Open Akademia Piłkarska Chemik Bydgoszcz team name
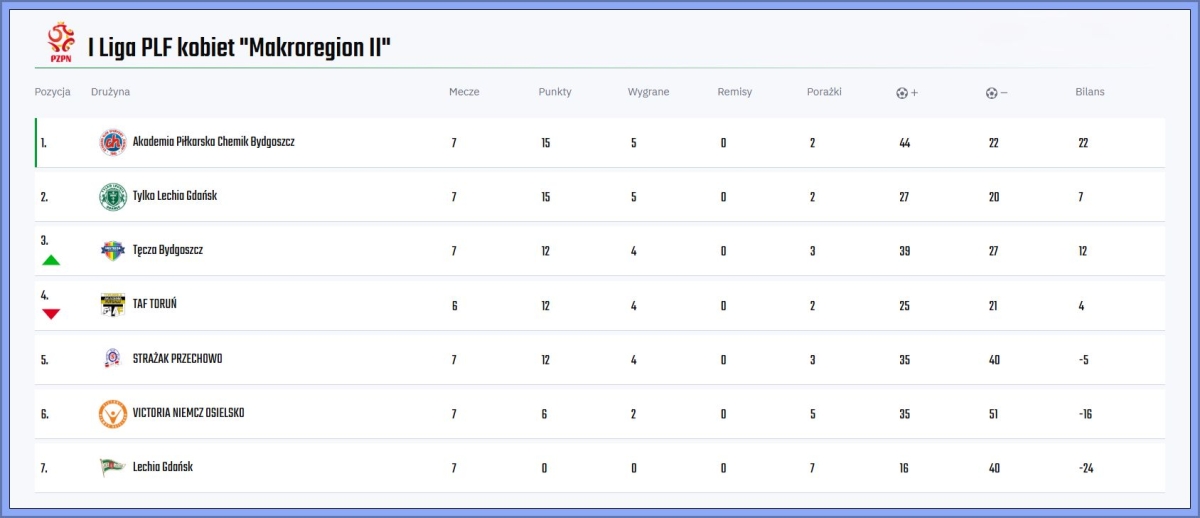This screenshot has height=518, width=1200. [x=213, y=142]
